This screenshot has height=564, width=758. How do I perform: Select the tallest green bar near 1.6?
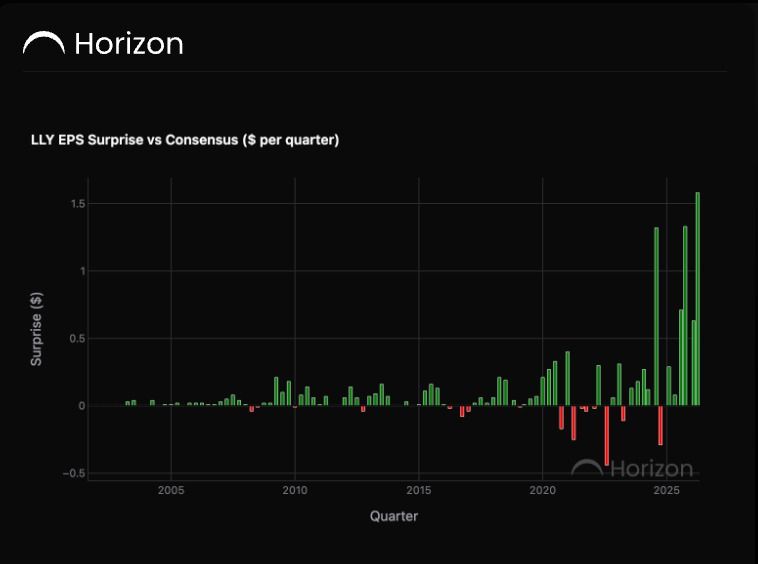(x=698, y=299)
